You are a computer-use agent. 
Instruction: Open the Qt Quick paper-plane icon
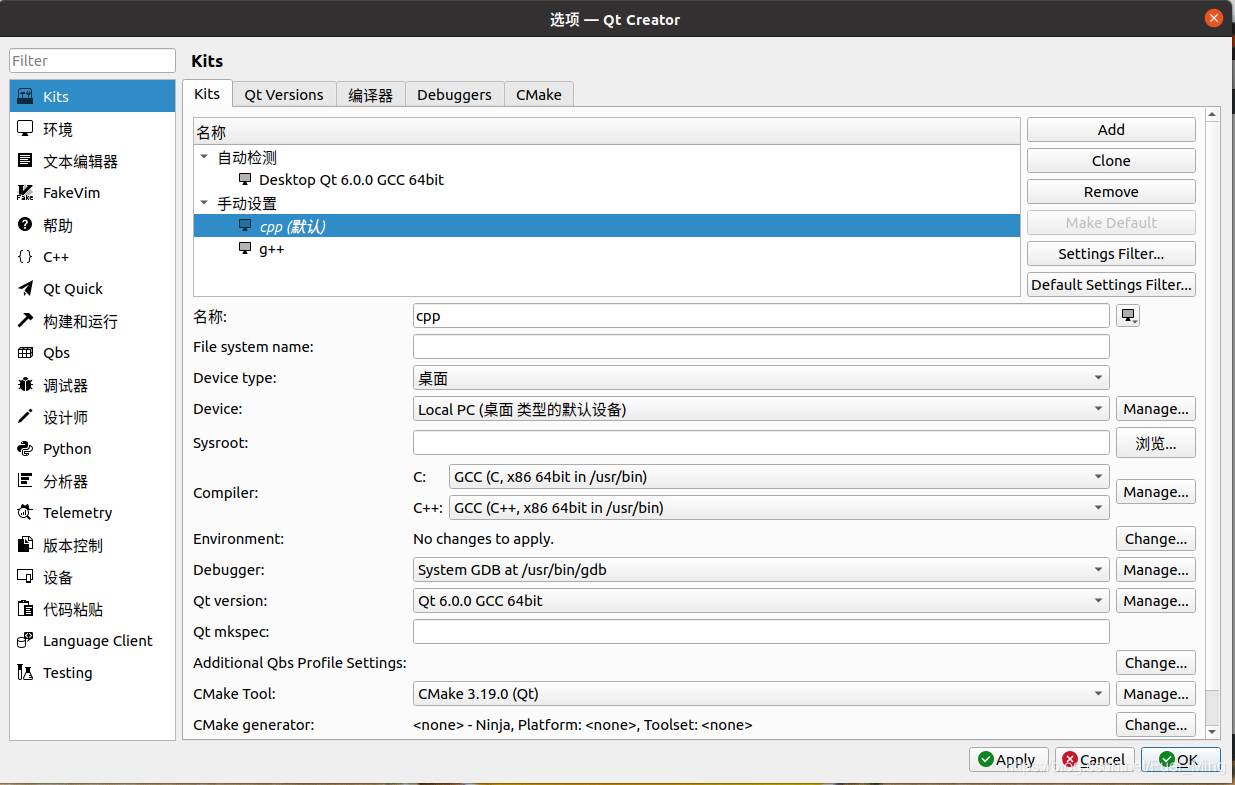(x=25, y=289)
